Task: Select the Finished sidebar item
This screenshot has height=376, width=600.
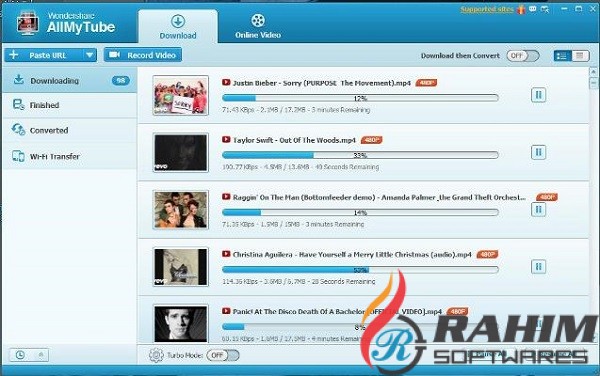Action: (70, 105)
